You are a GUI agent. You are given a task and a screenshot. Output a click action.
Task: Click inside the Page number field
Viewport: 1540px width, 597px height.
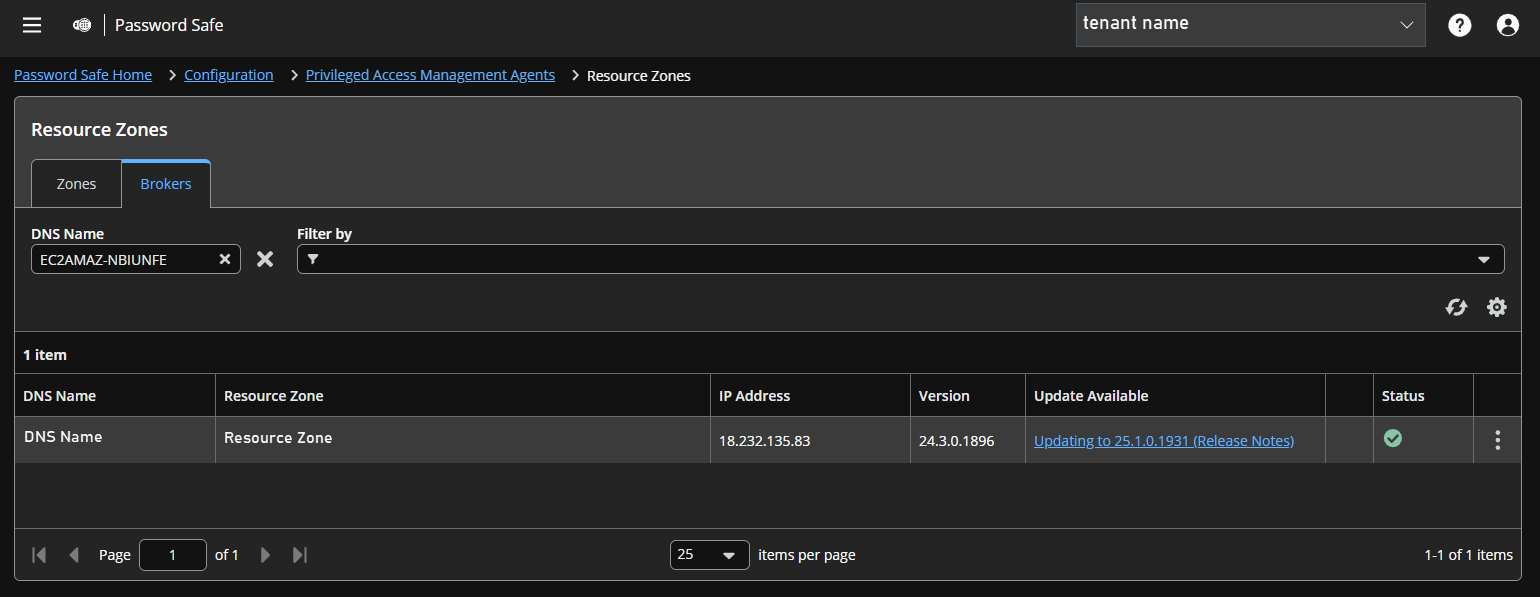point(172,554)
